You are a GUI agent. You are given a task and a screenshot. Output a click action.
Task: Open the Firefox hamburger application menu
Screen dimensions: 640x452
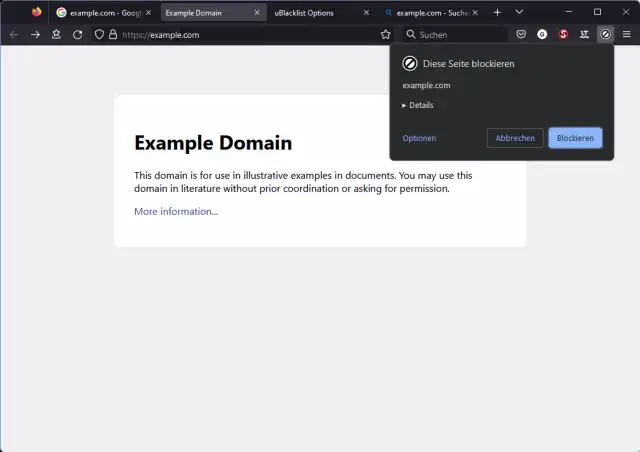pyautogui.click(x=627, y=34)
